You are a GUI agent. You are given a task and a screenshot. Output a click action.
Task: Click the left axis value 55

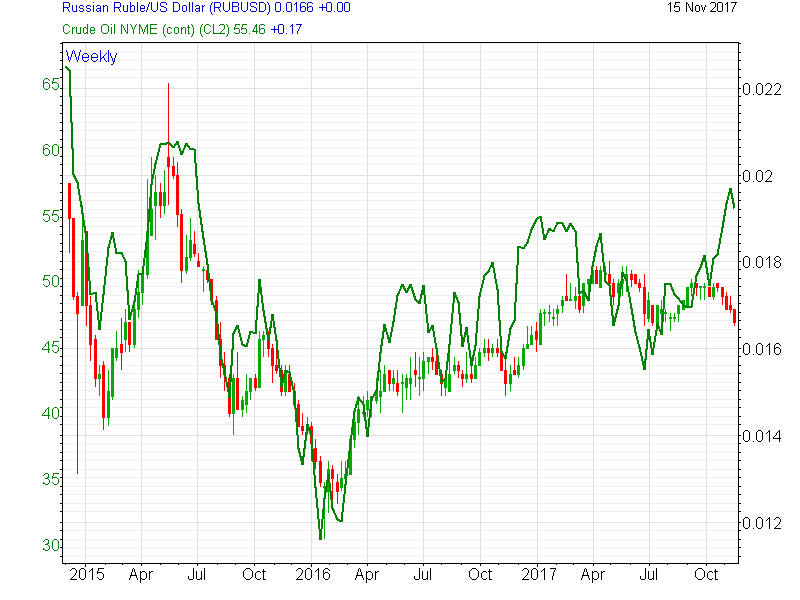tap(51, 216)
